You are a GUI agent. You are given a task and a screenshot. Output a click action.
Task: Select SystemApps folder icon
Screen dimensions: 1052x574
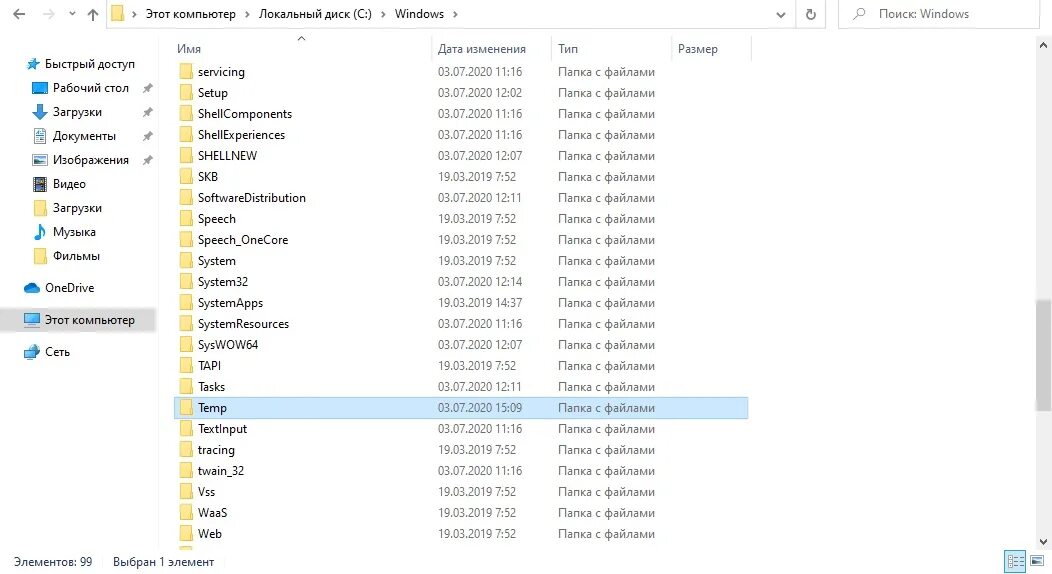point(186,303)
